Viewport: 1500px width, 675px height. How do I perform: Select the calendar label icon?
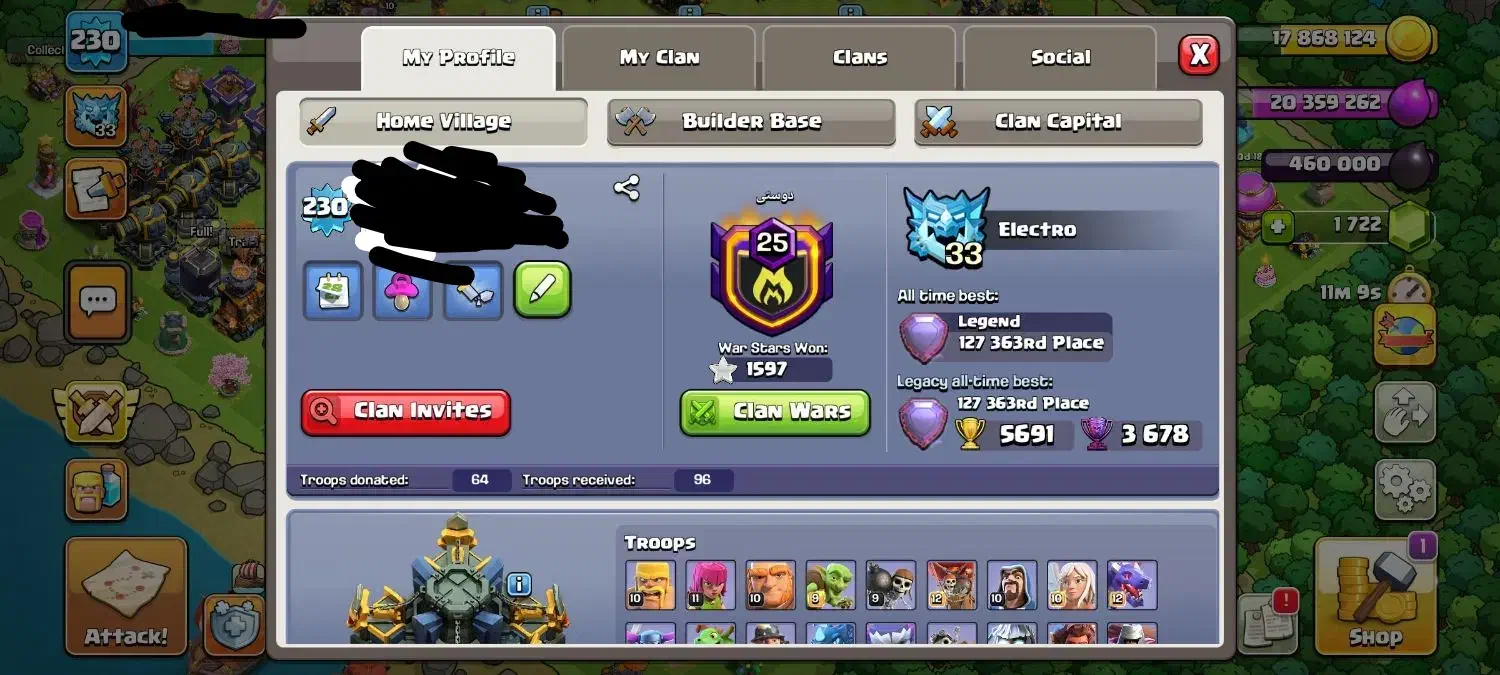coord(333,291)
